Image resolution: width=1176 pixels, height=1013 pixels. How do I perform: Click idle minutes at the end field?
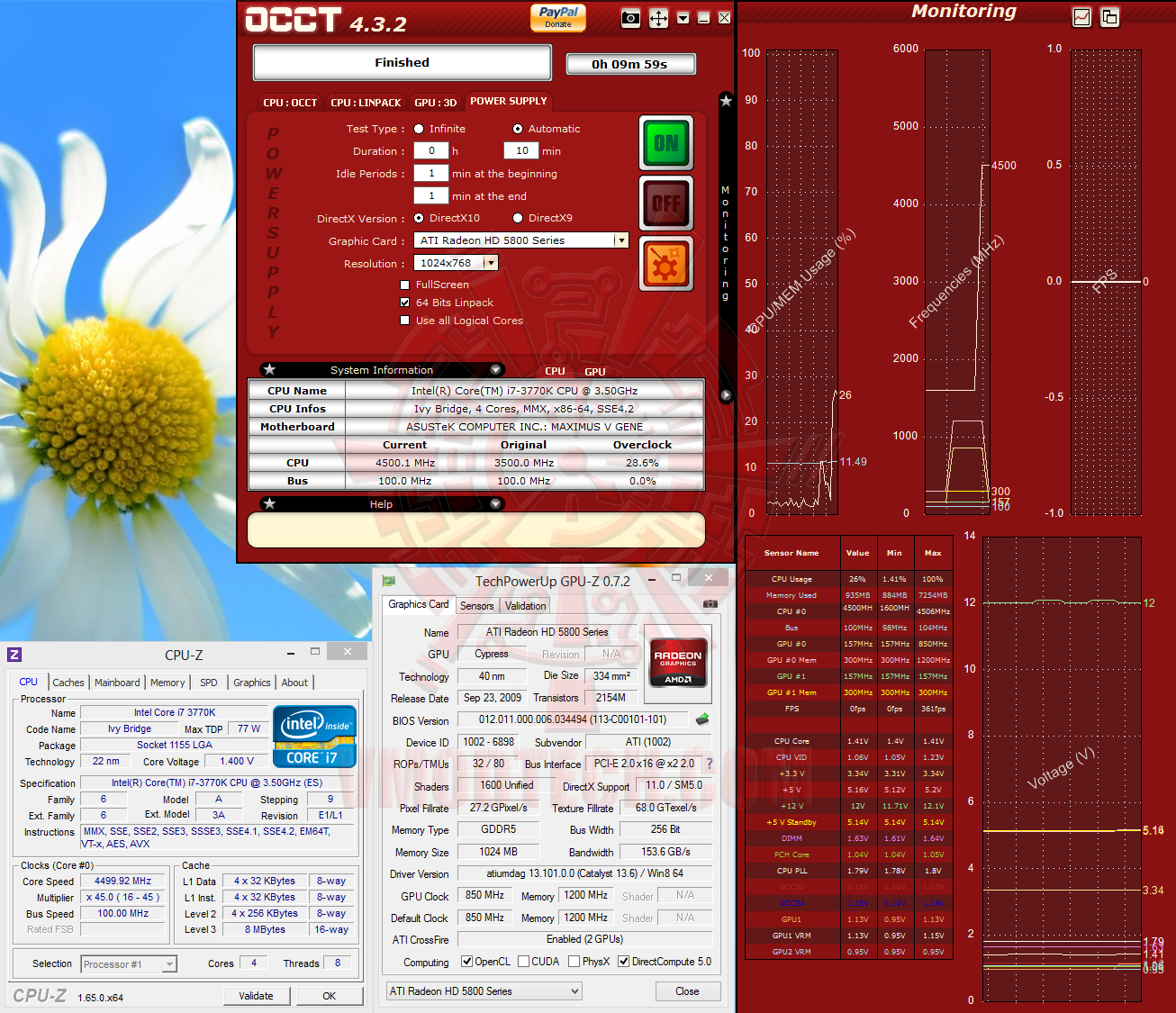click(x=431, y=195)
